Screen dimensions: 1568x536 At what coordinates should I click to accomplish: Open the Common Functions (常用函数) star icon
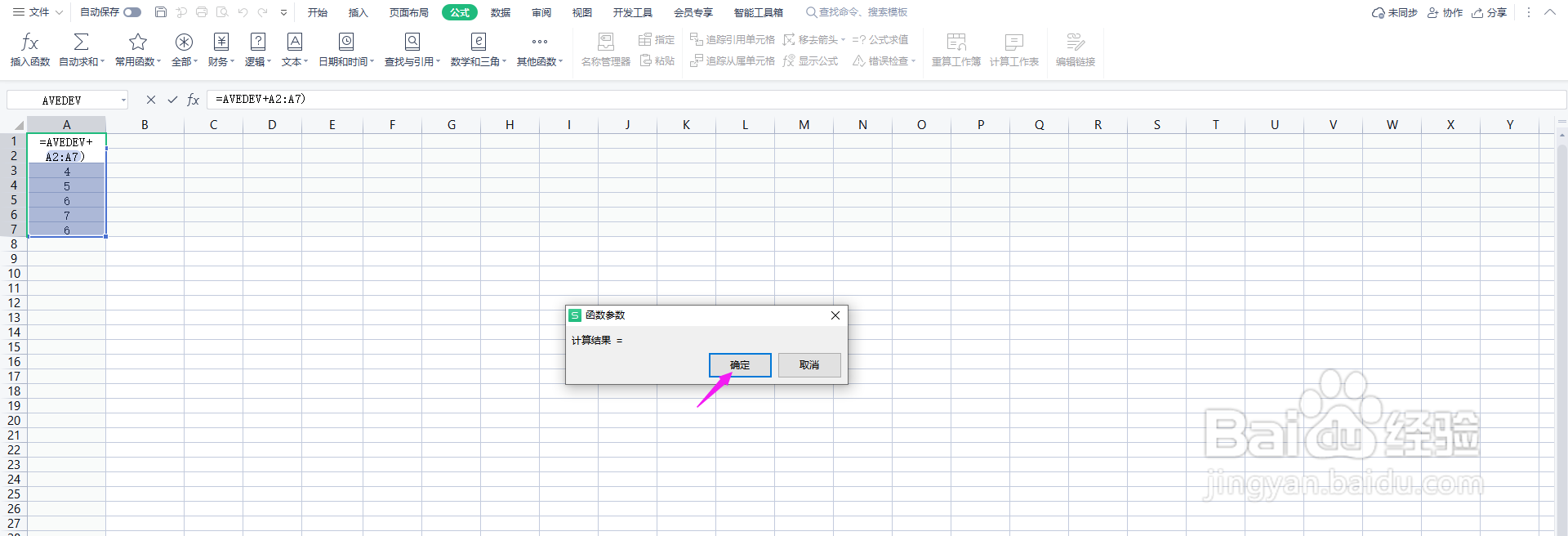click(x=138, y=42)
